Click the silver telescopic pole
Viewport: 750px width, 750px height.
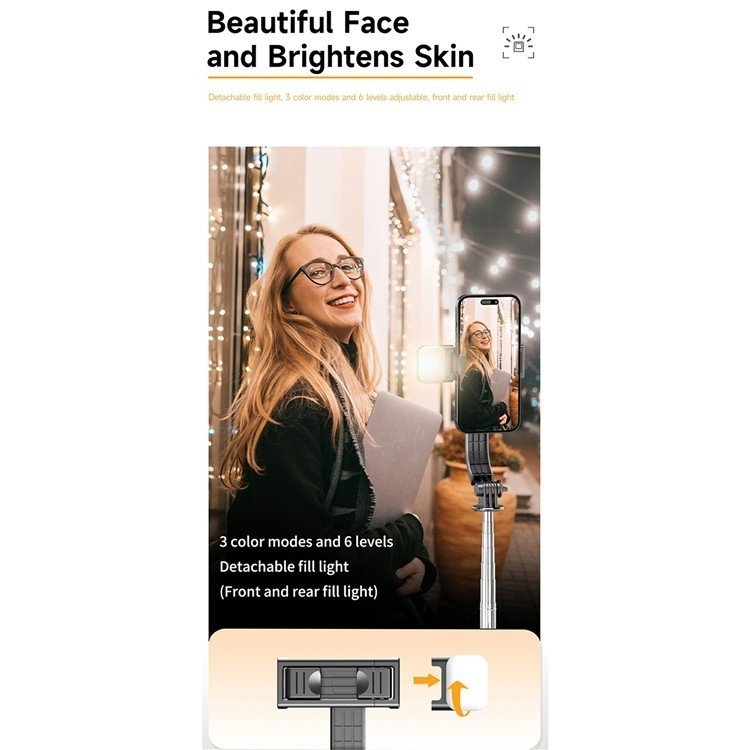487,568
